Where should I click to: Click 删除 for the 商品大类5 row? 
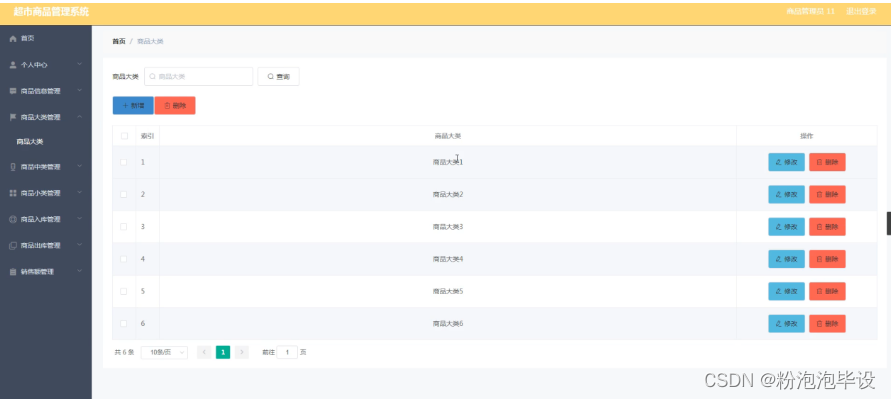click(x=827, y=291)
